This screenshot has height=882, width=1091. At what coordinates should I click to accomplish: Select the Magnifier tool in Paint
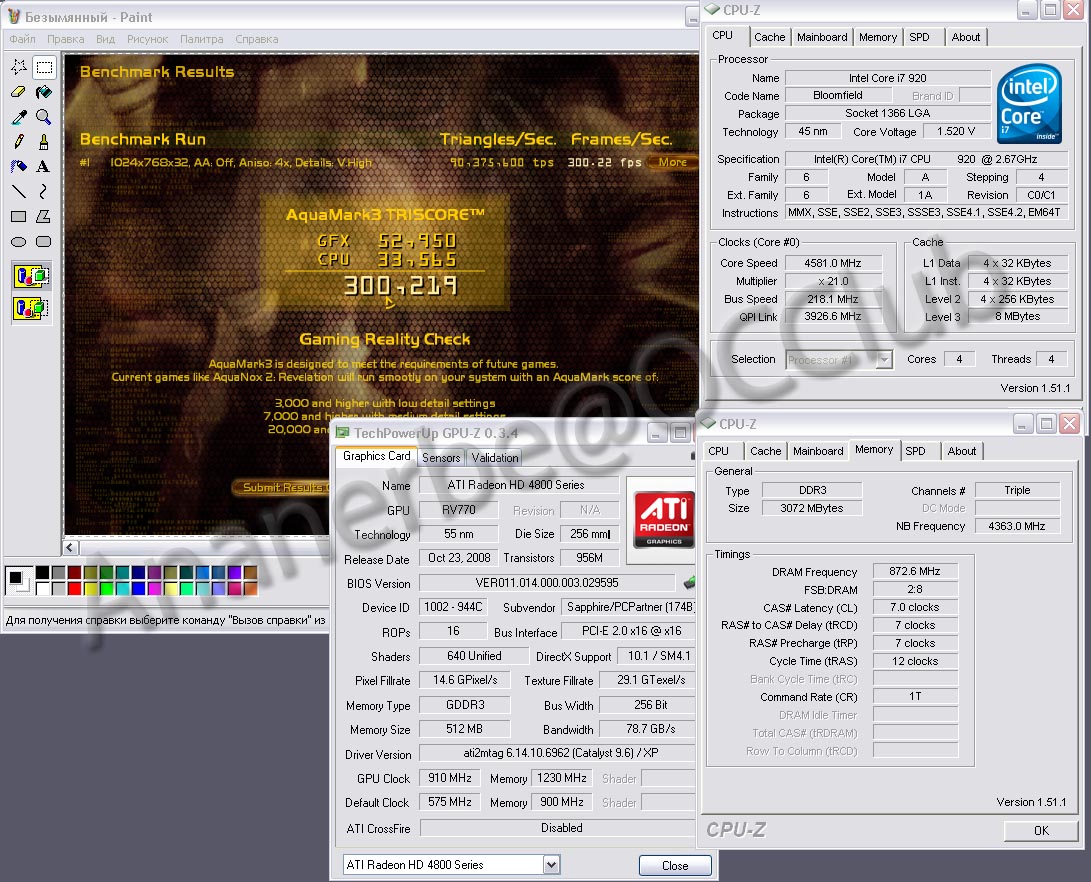pyautogui.click(x=44, y=117)
